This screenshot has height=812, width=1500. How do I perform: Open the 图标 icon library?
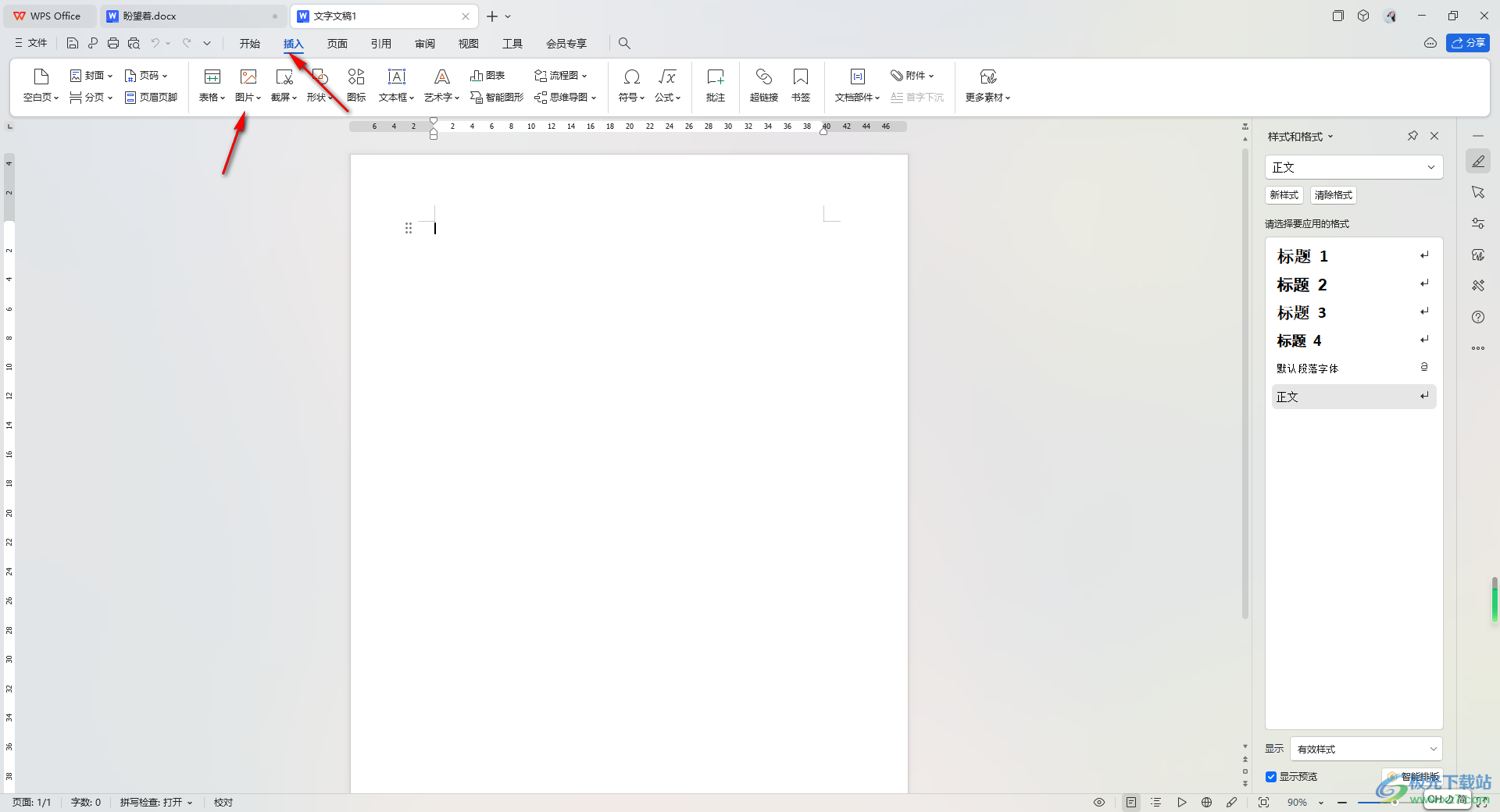point(356,85)
